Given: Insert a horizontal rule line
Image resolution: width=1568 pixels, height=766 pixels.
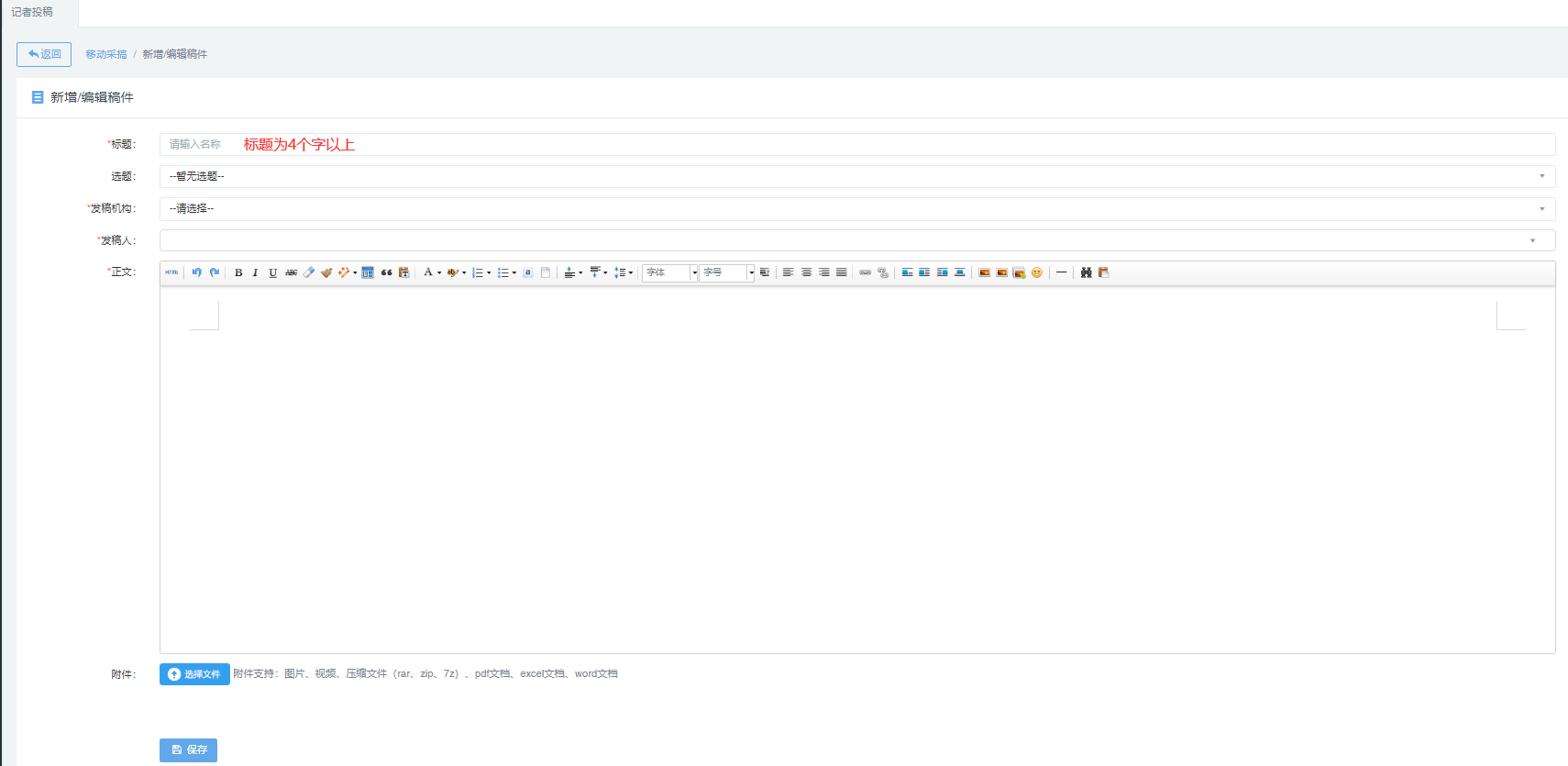Looking at the screenshot, I should 1061,272.
